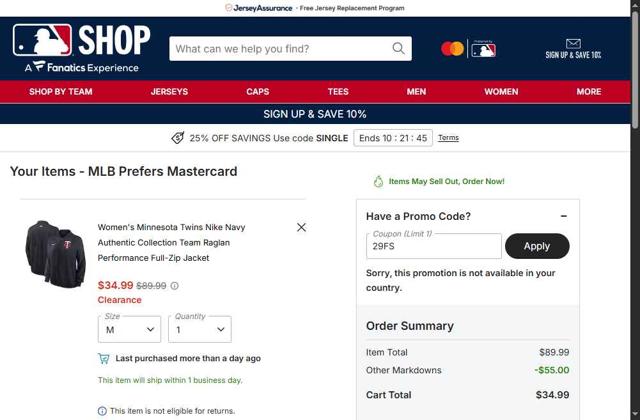This screenshot has height=420, width=640.
Task: Remove the Twins jacket with X icon
Action: pyautogui.click(x=301, y=227)
